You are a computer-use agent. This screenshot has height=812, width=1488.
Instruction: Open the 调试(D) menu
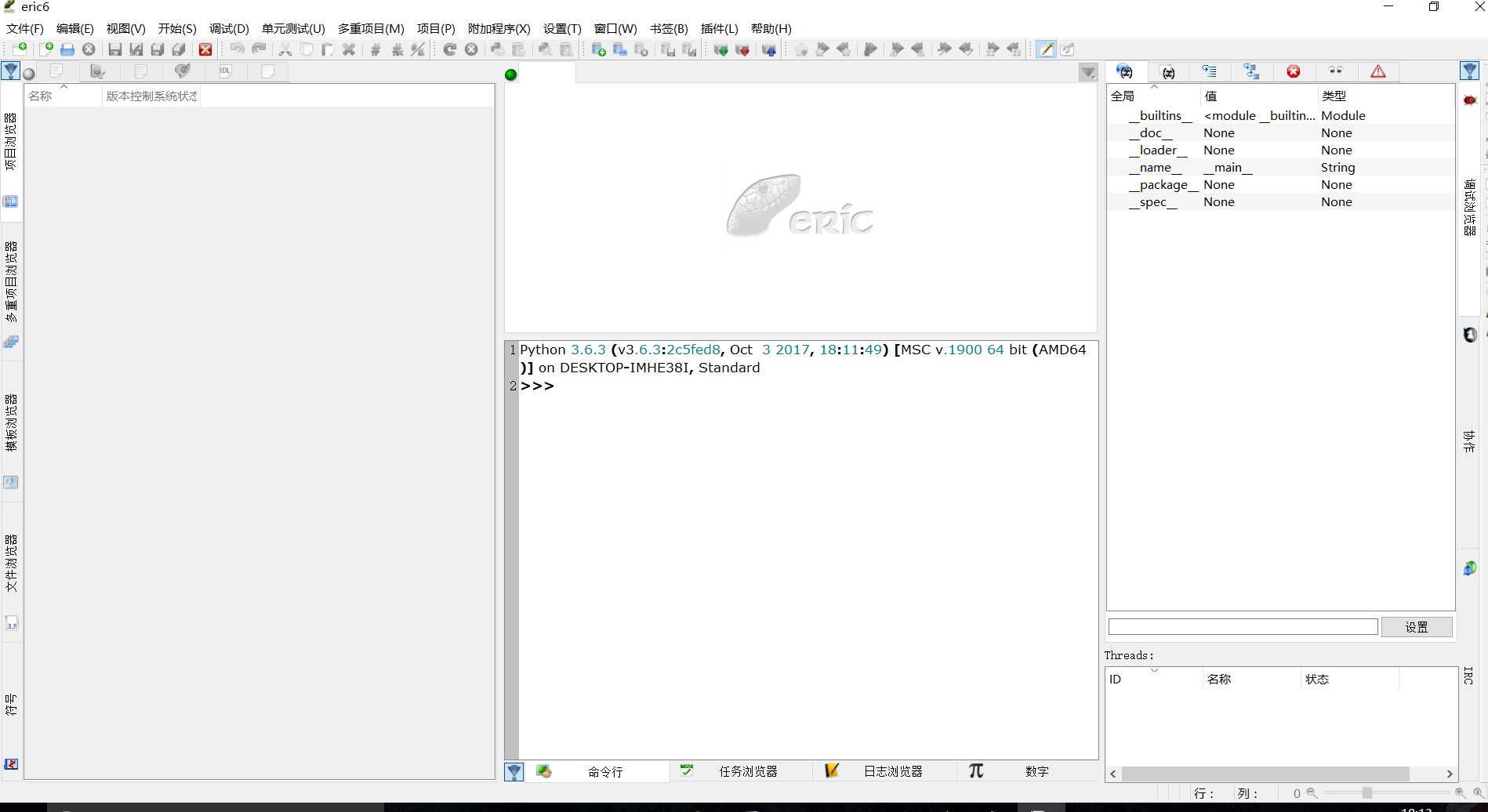229,29
